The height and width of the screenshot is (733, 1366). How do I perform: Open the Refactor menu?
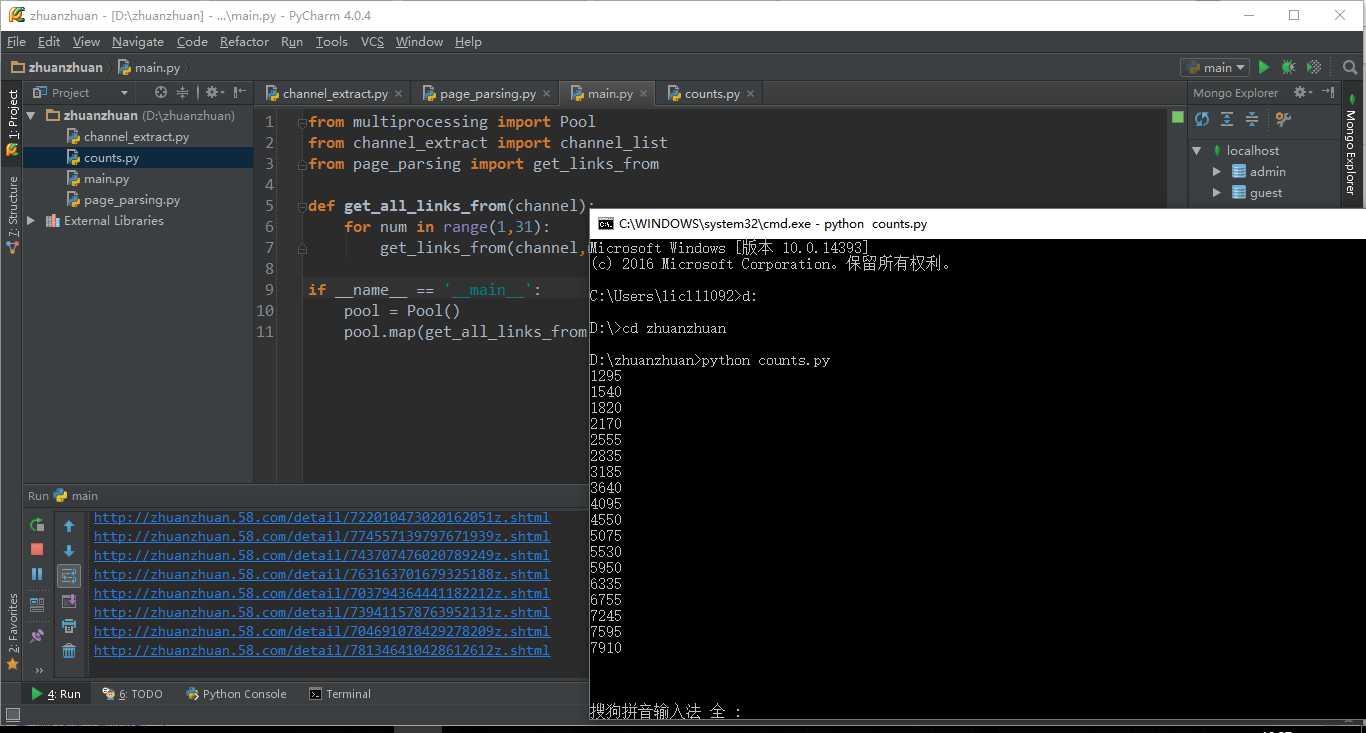pyautogui.click(x=244, y=42)
